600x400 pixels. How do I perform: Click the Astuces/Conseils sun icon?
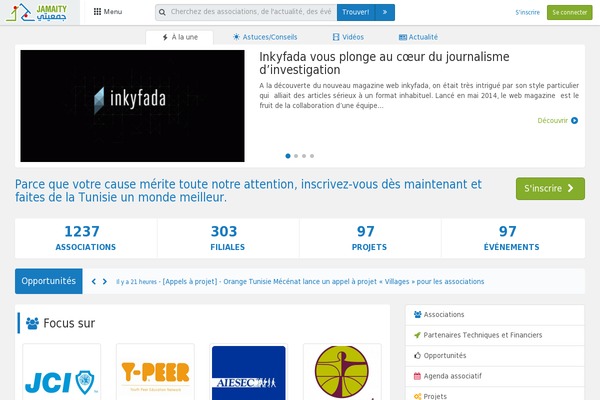(x=236, y=37)
